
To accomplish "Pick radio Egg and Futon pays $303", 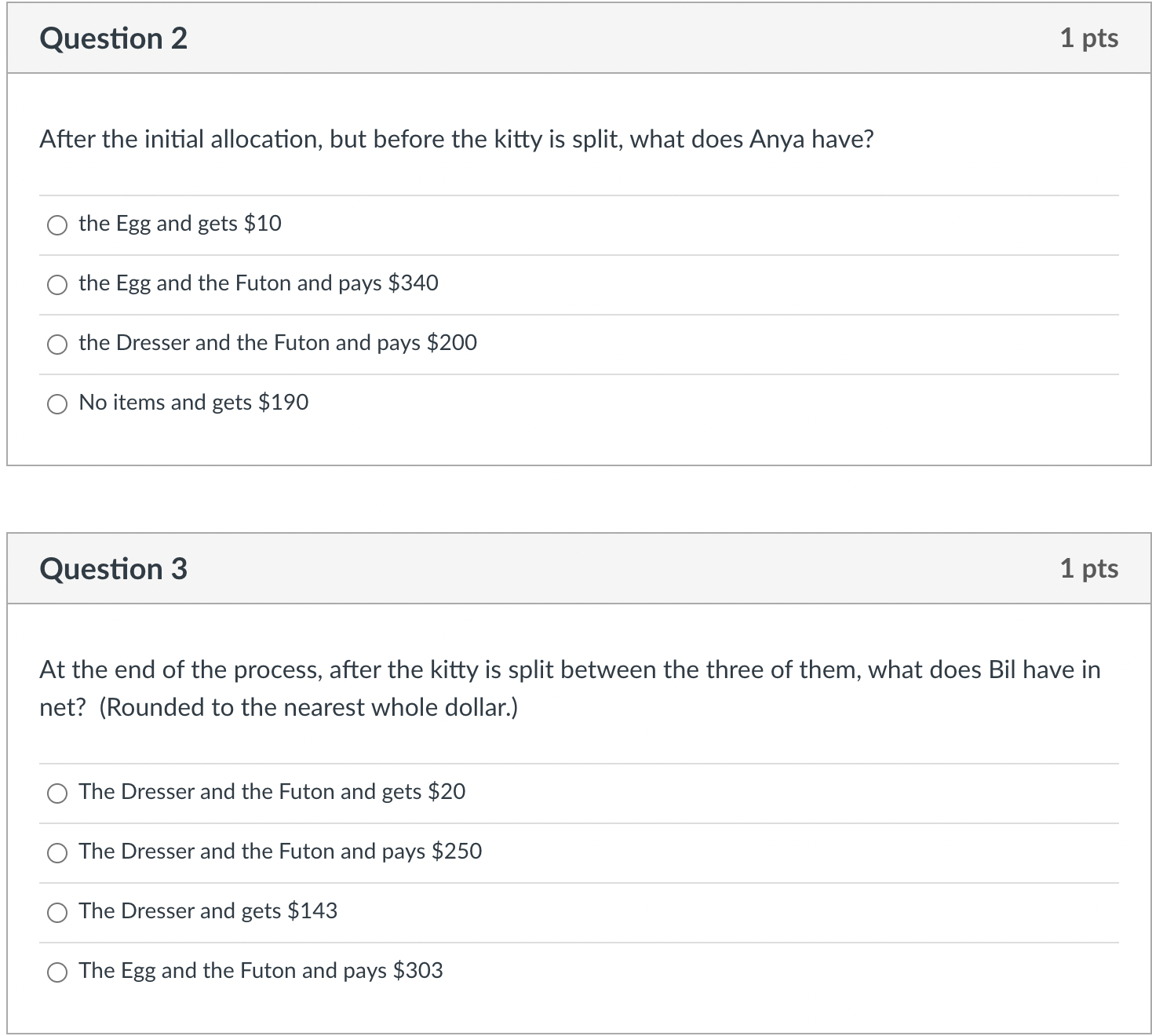I will [57, 972].
